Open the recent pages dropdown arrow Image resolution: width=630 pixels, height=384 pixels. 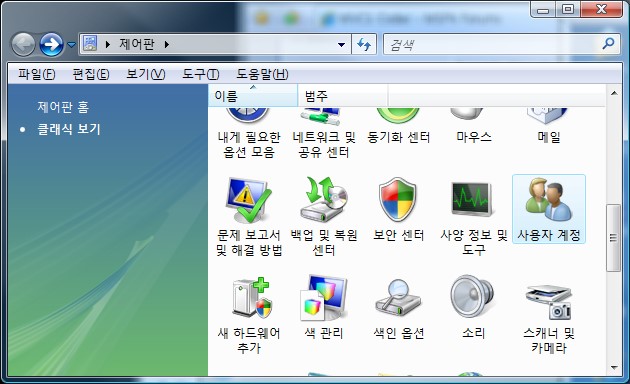click(x=71, y=45)
